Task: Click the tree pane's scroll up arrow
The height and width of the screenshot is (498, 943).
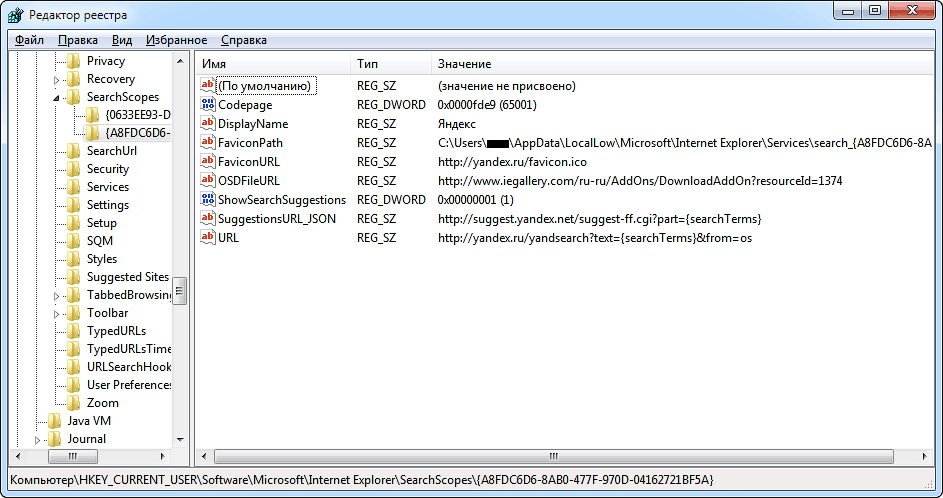Action: [180, 61]
